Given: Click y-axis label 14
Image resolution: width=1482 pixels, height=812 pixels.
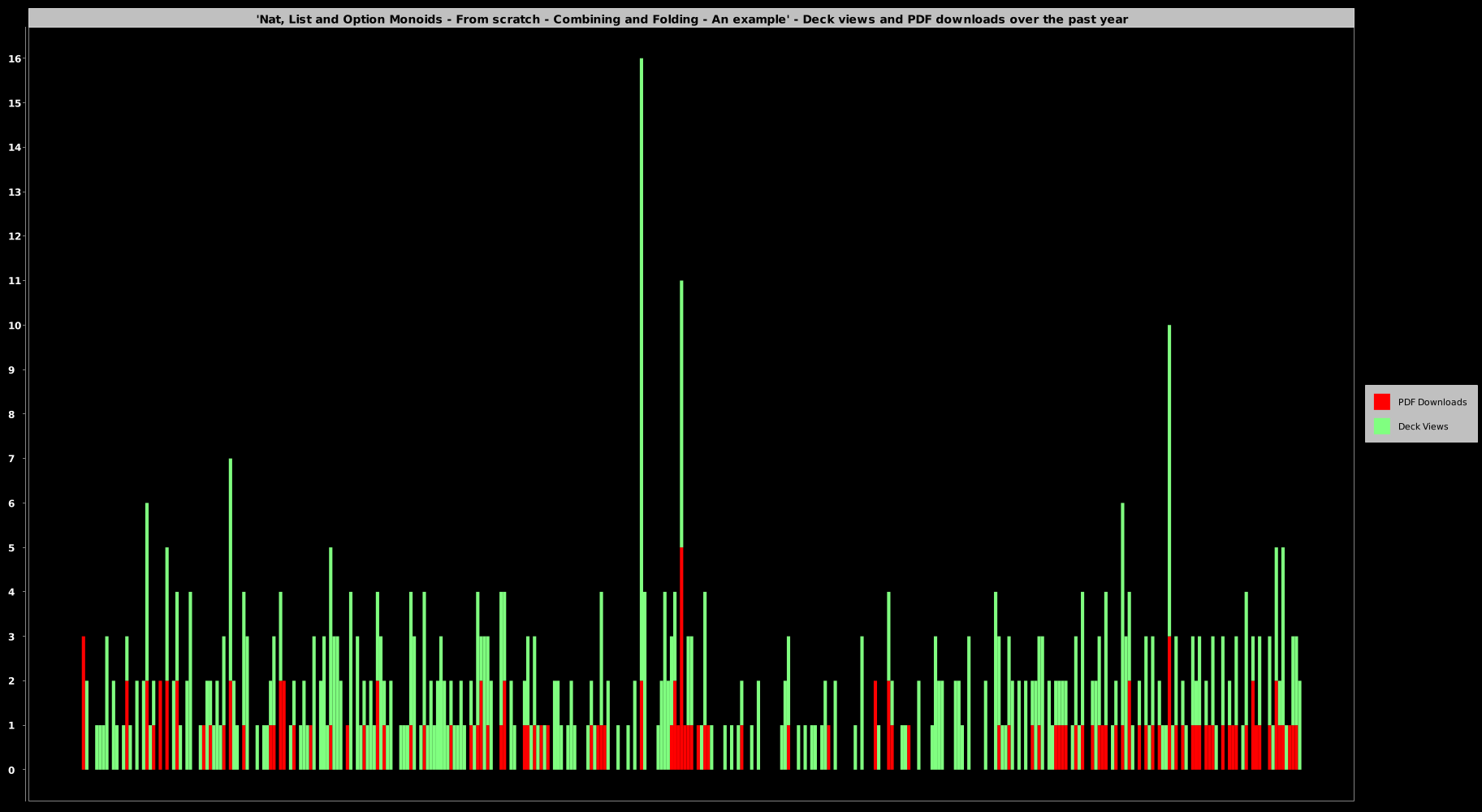Looking at the screenshot, I should [15, 148].
